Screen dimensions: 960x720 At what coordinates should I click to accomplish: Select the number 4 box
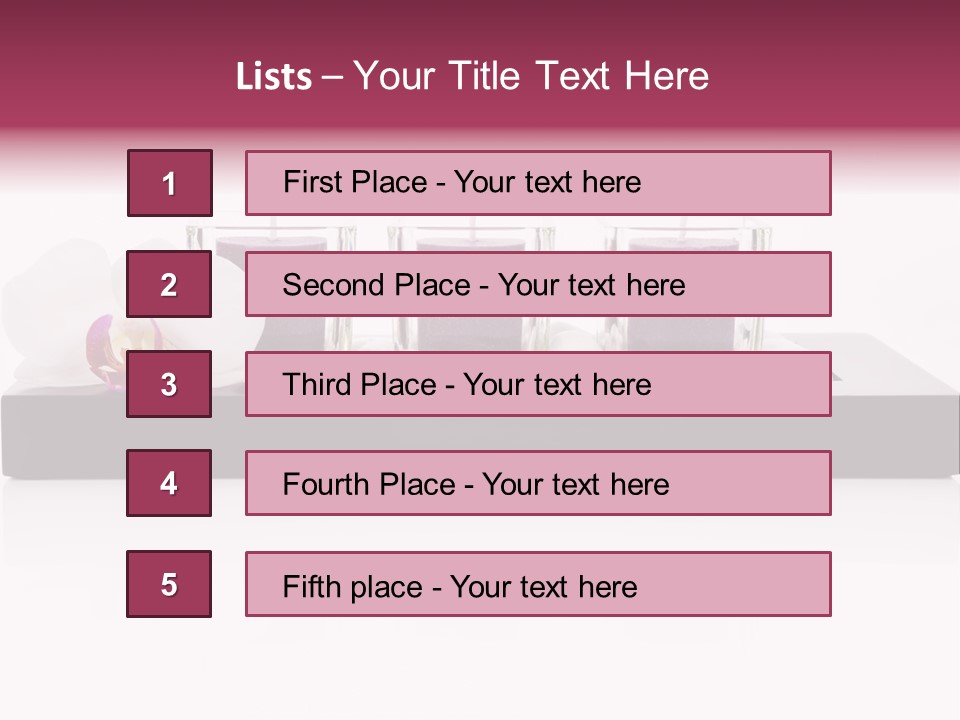169,483
